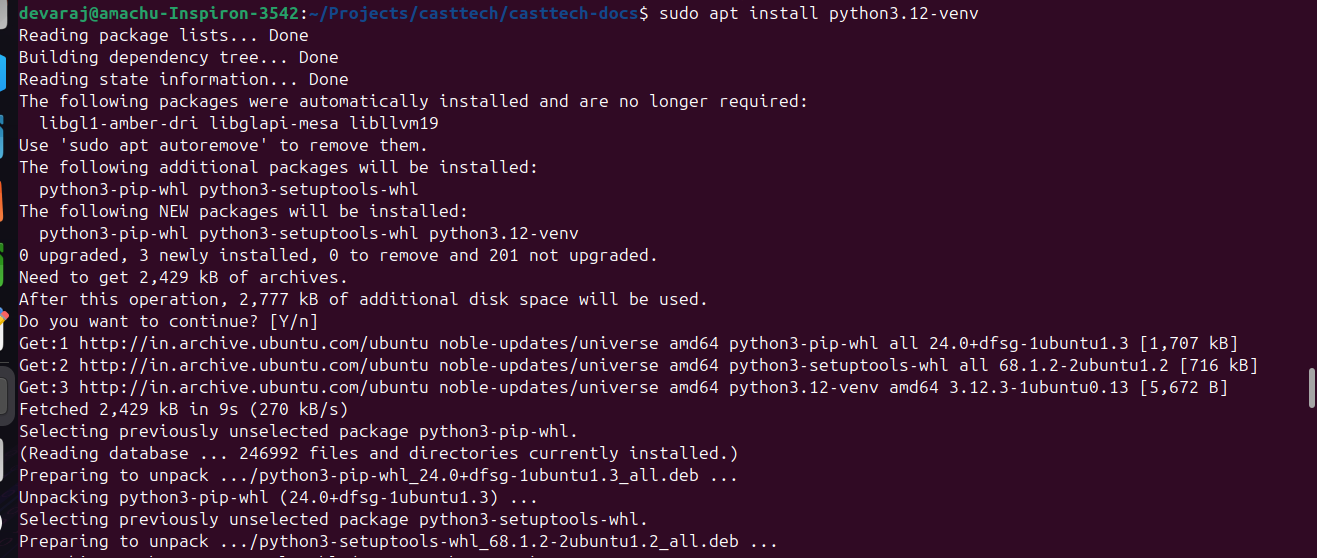The image size is (1317, 558).
Task: Click the 'Fetched 2,429 kB in 9s' line
Action: click(x=183, y=409)
